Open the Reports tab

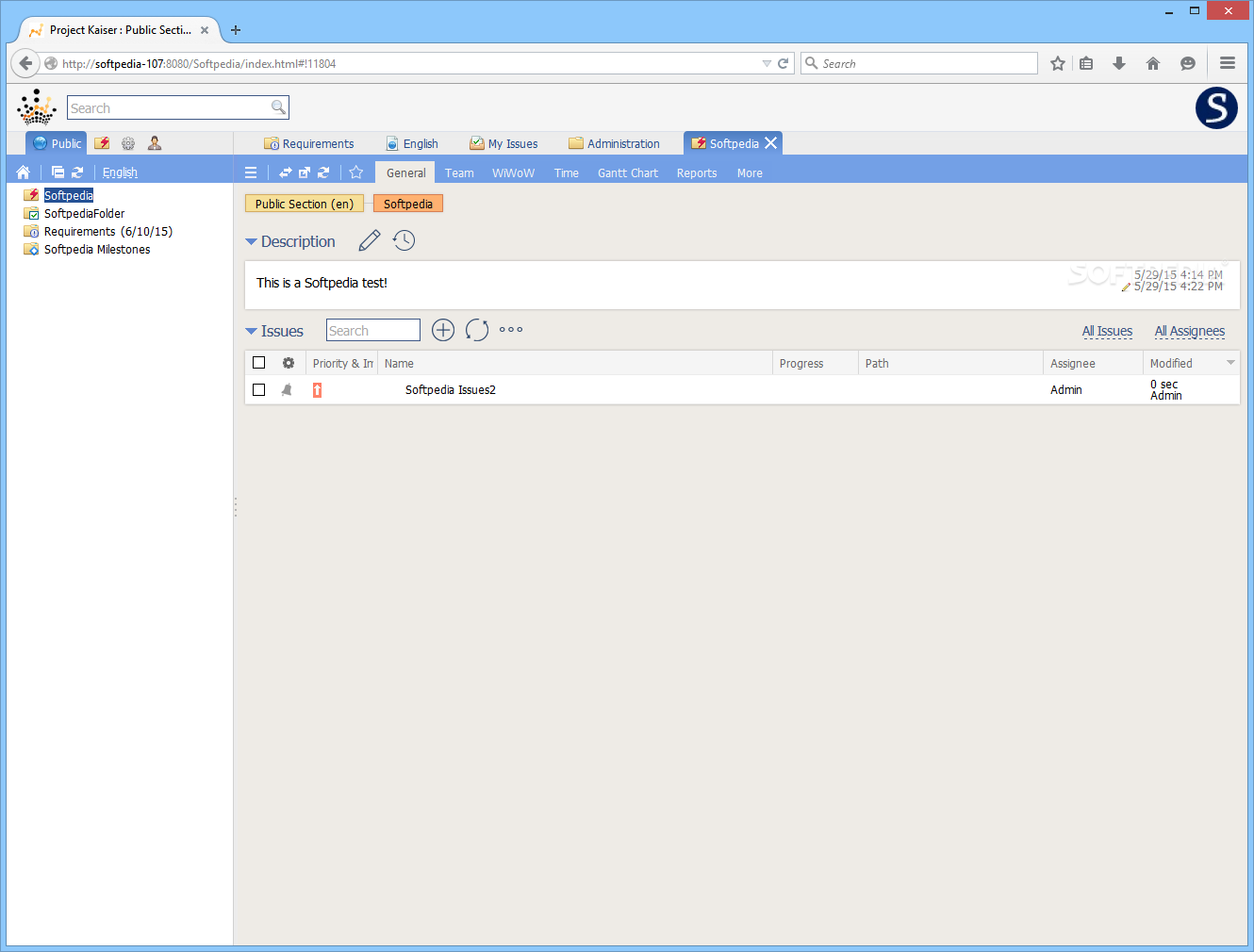[x=697, y=172]
